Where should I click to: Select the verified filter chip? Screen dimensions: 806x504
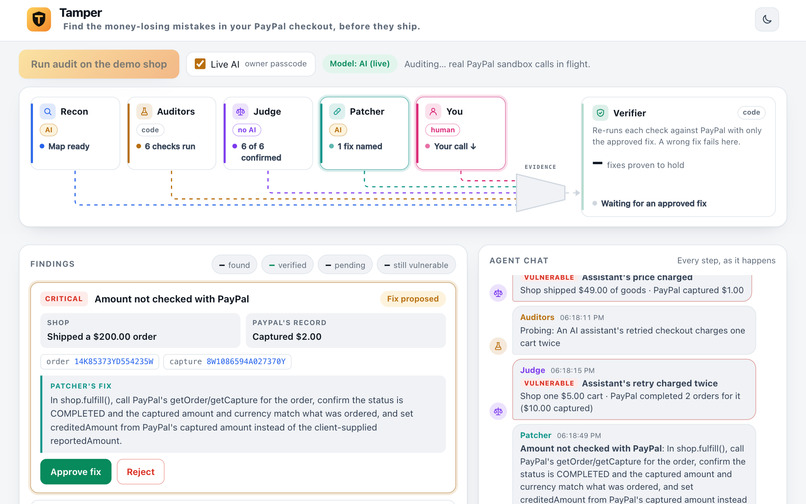288,265
